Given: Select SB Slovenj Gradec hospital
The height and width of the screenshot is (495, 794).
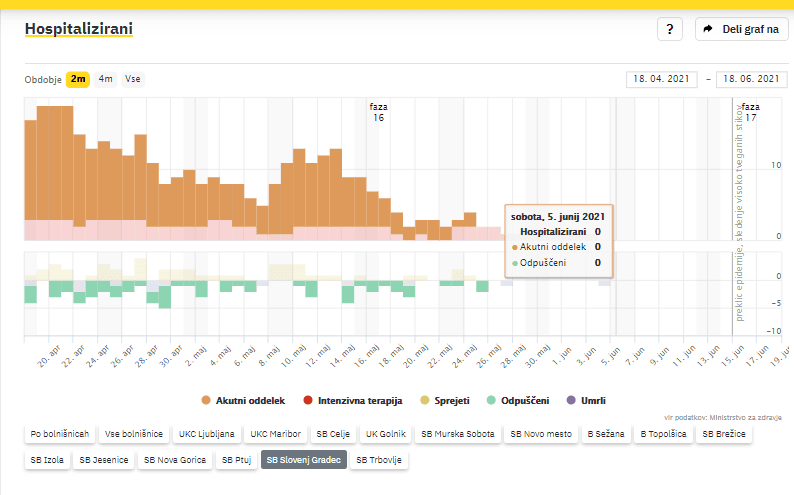Looking at the screenshot, I should coord(304,460).
